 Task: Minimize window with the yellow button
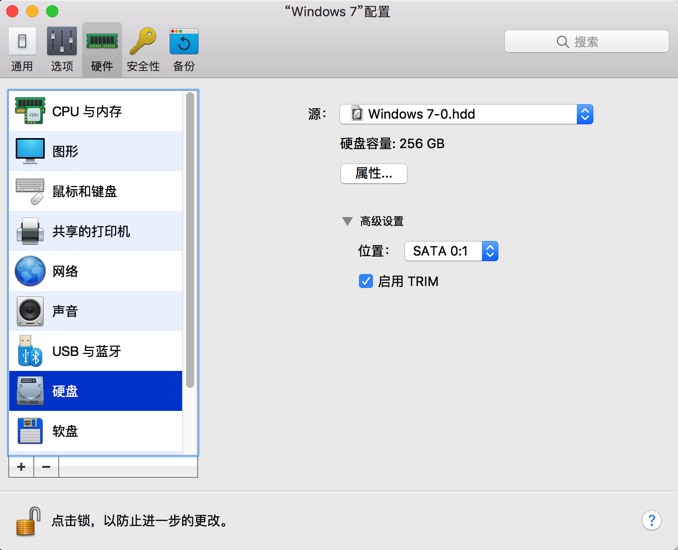(32, 11)
